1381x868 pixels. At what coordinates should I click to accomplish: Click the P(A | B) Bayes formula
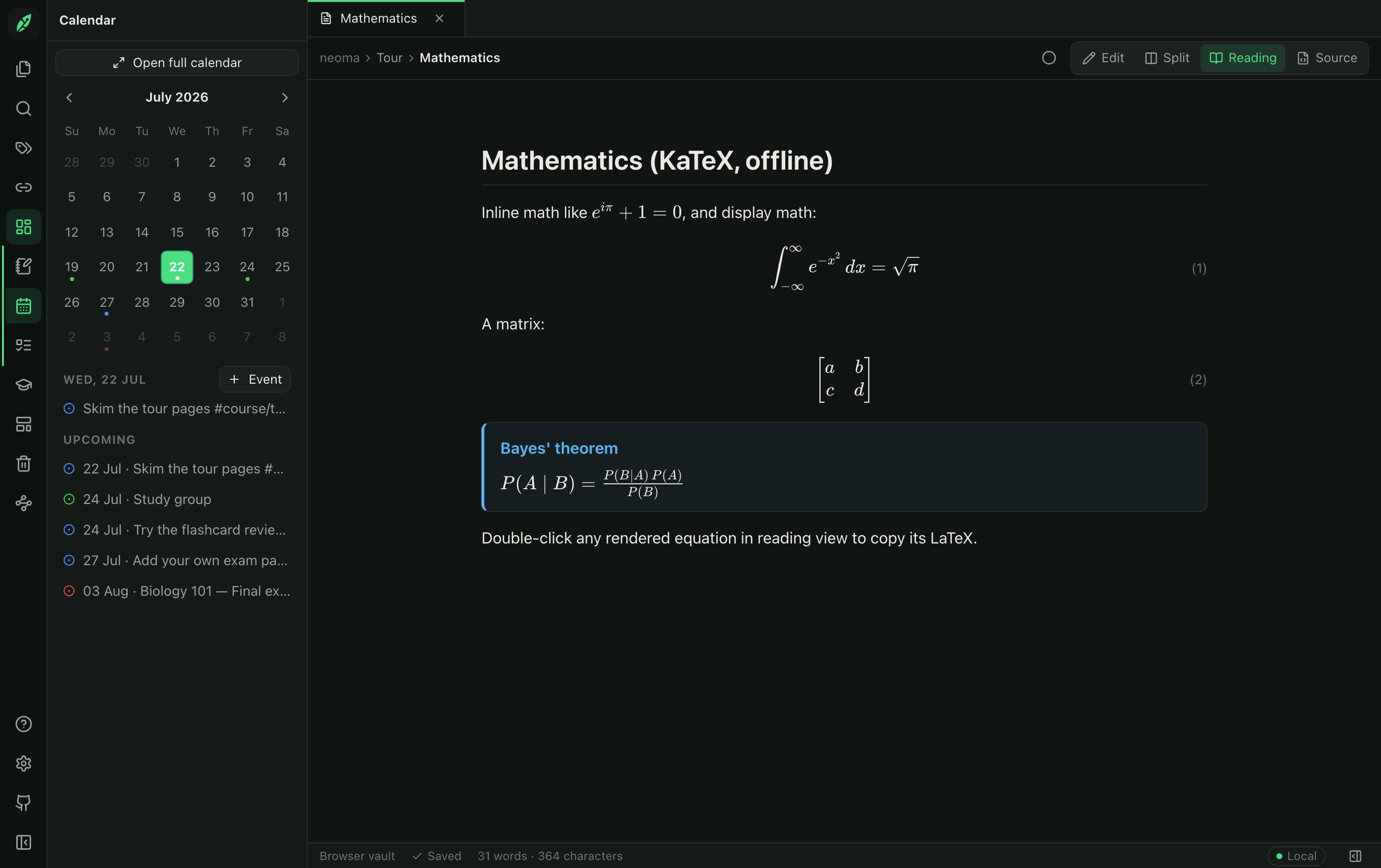click(591, 483)
